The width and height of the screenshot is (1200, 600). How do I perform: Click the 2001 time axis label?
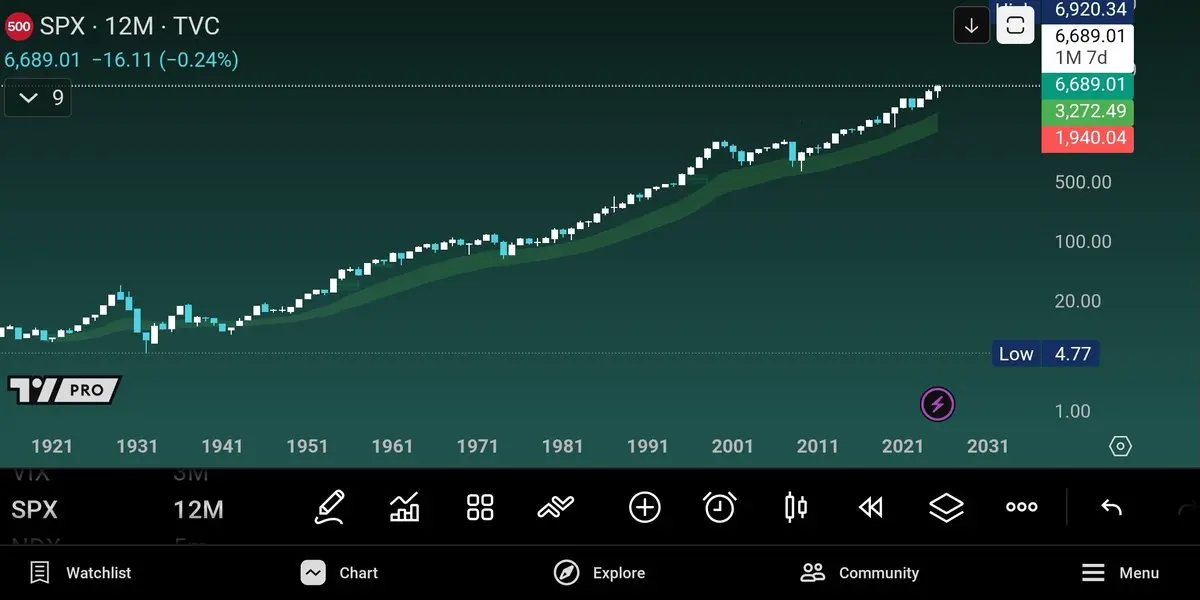coord(732,447)
